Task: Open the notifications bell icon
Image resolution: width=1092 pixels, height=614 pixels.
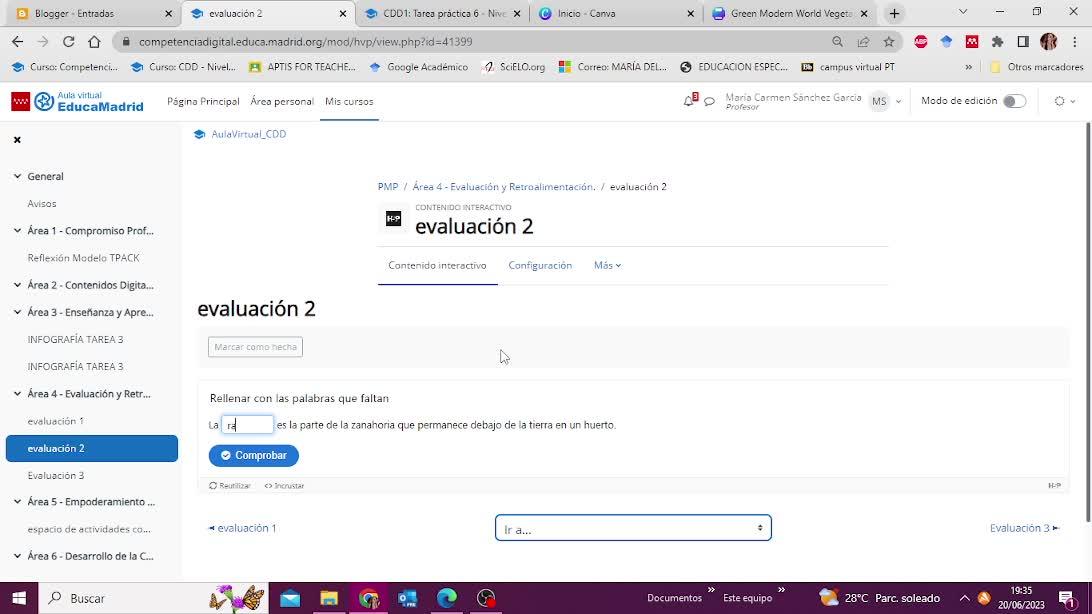Action: coord(689,101)
